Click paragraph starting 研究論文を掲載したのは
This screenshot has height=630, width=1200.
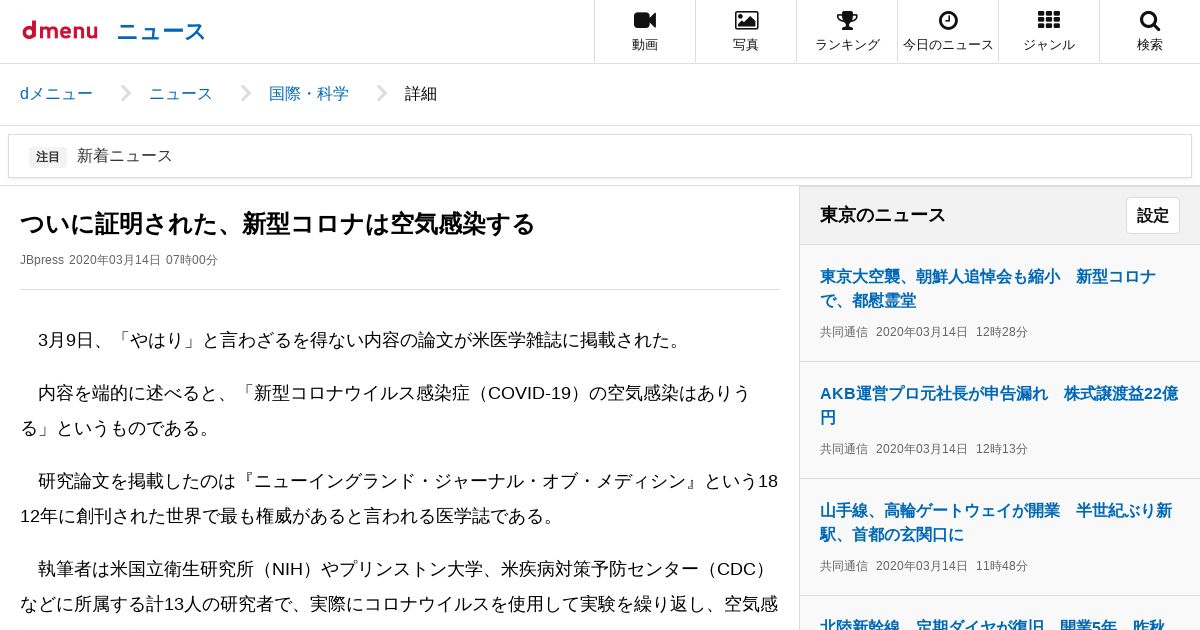(x=399, y=498)
